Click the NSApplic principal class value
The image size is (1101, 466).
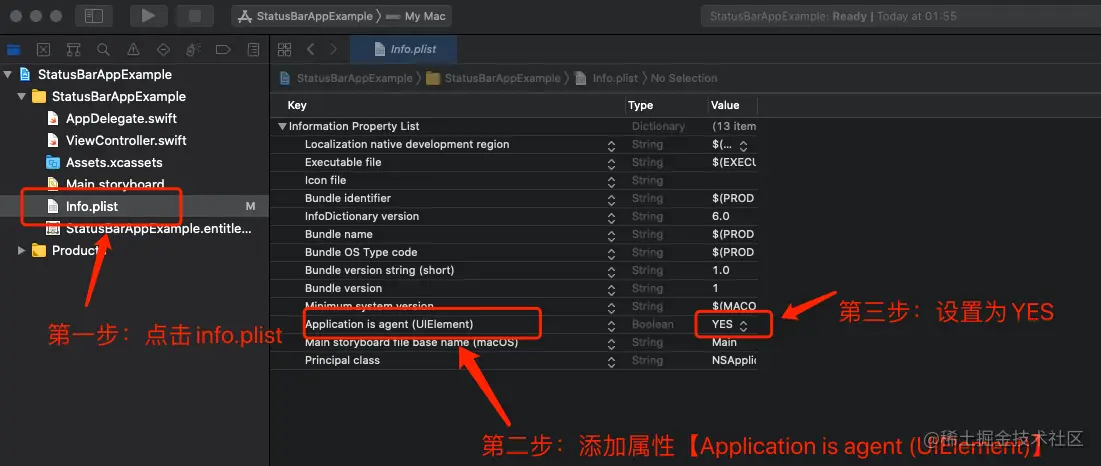click(734, 360)
